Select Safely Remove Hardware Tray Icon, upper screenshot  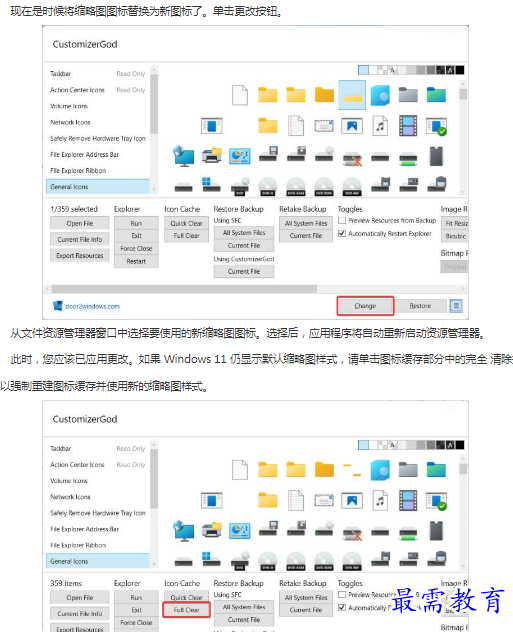click(x=98, y=138)
